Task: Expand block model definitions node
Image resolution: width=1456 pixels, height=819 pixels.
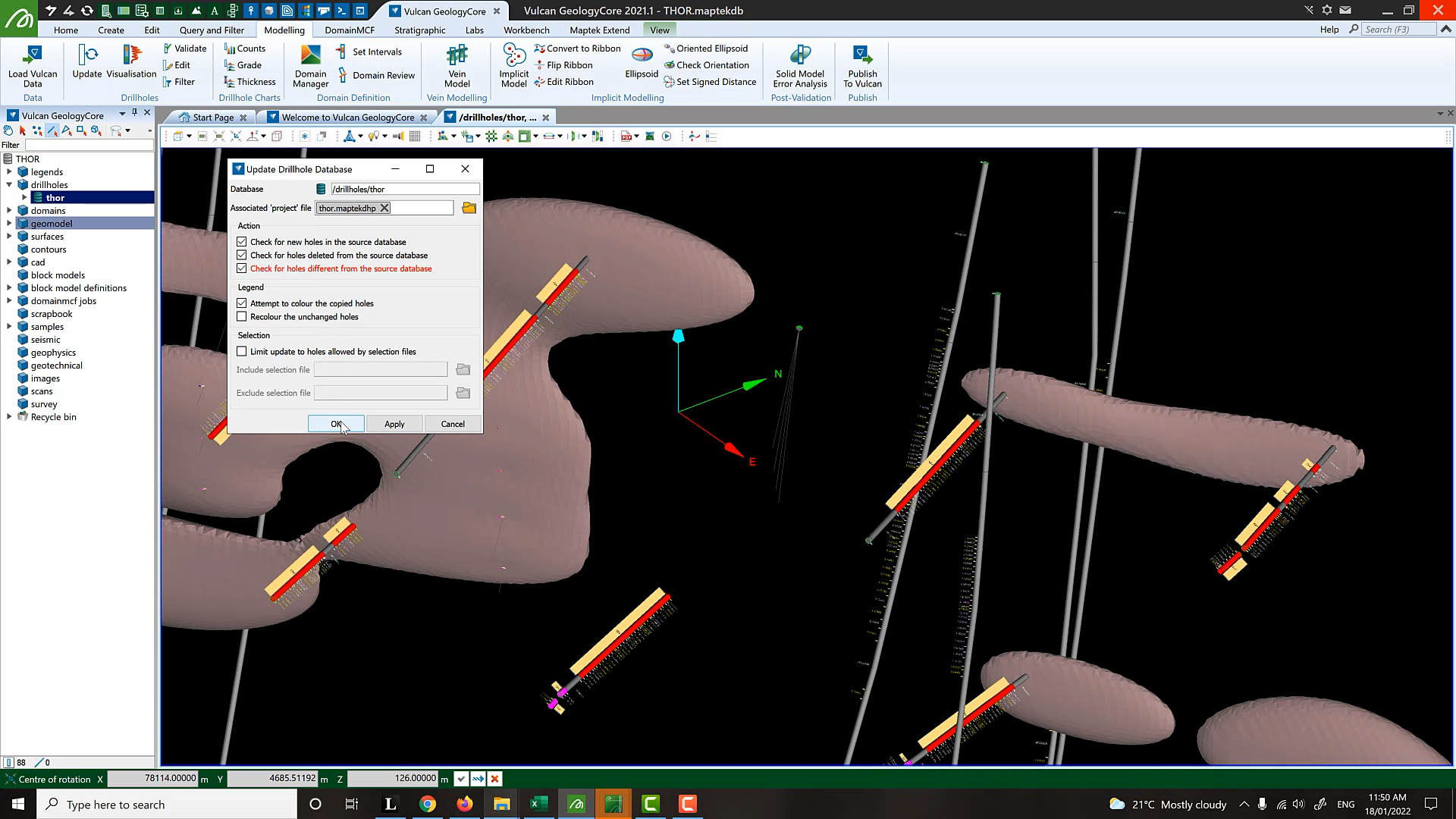Action: pos(9,288)
